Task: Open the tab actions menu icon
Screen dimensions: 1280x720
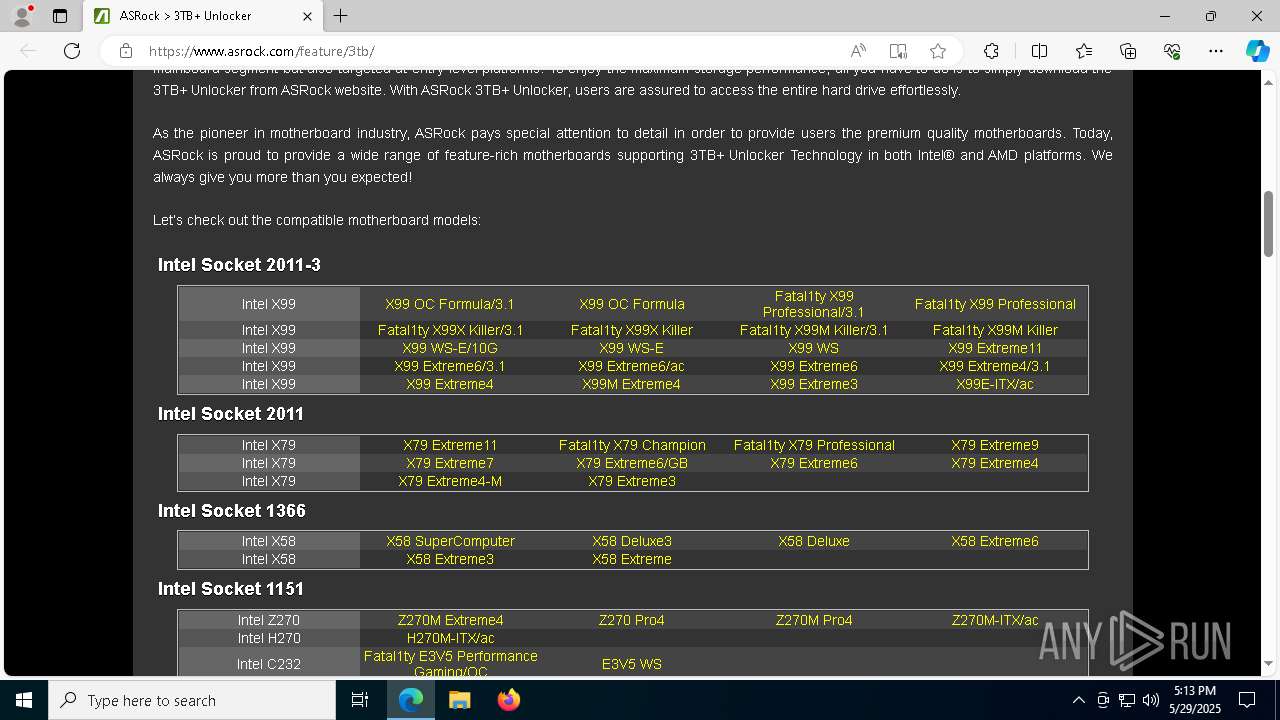Action: [x=60, y=16]
